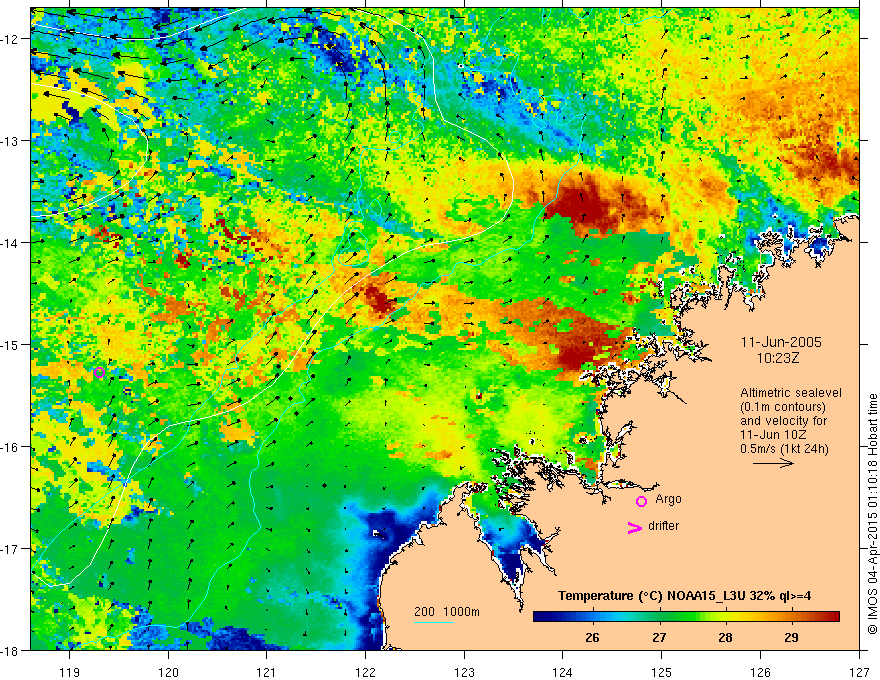The height and width of the screenshot is (680, 880).
Task: Click the temperature color bar
Action: pyautogui.click(x=686, y=617)
